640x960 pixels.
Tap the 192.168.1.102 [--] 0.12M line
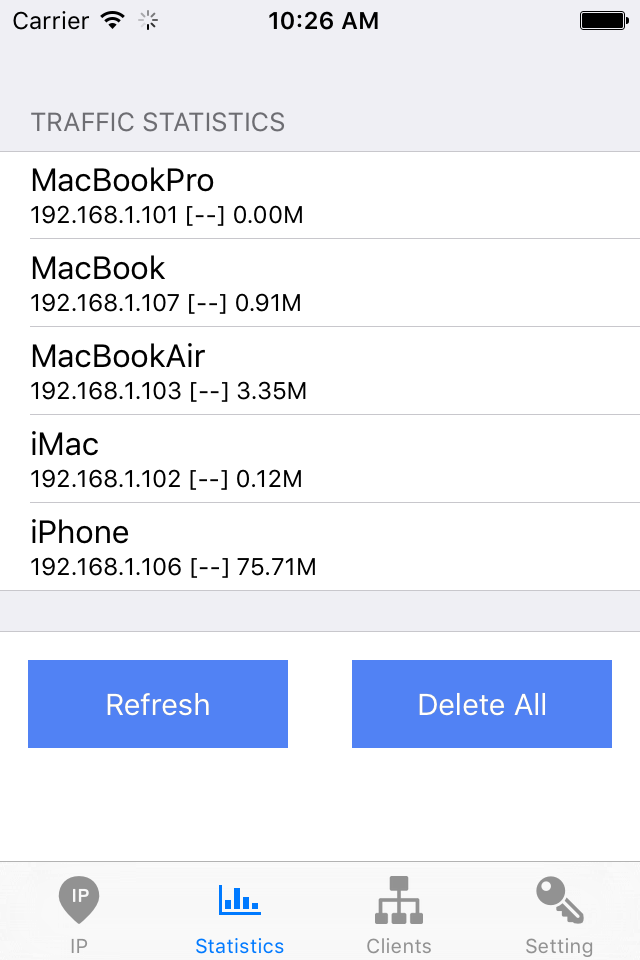167,479
